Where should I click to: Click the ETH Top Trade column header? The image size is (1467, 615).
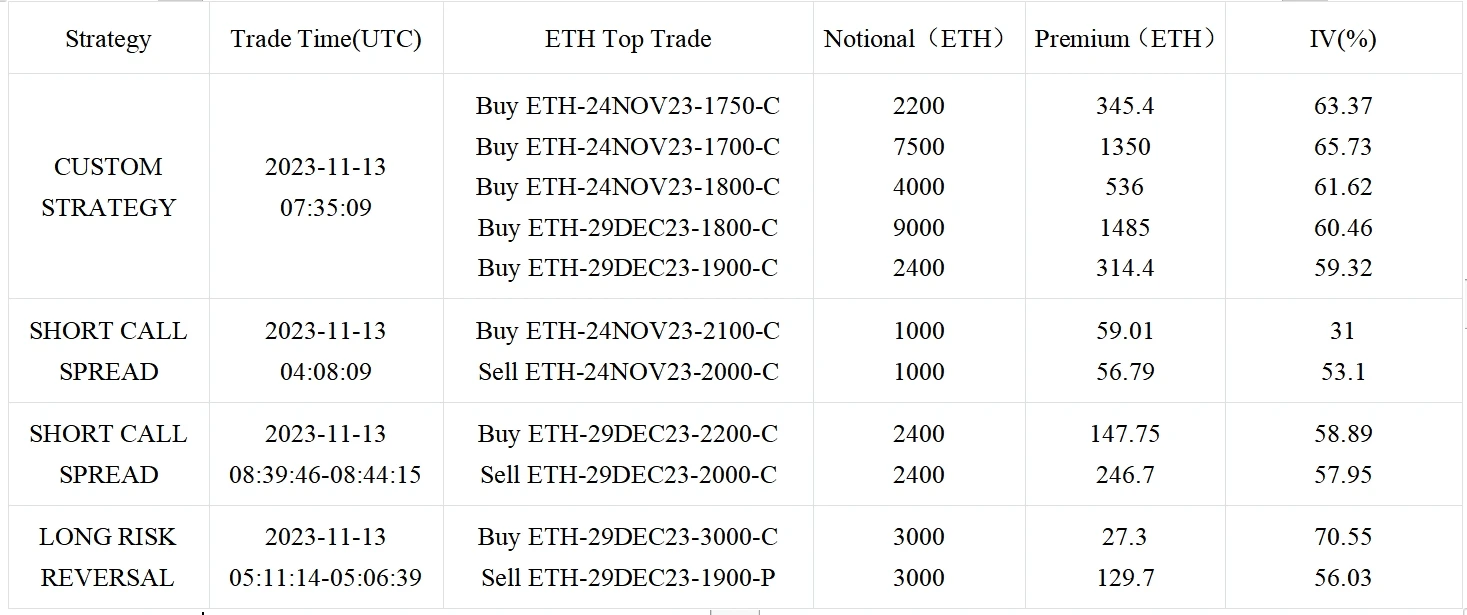pyautogui.click(x=628, y=39)
